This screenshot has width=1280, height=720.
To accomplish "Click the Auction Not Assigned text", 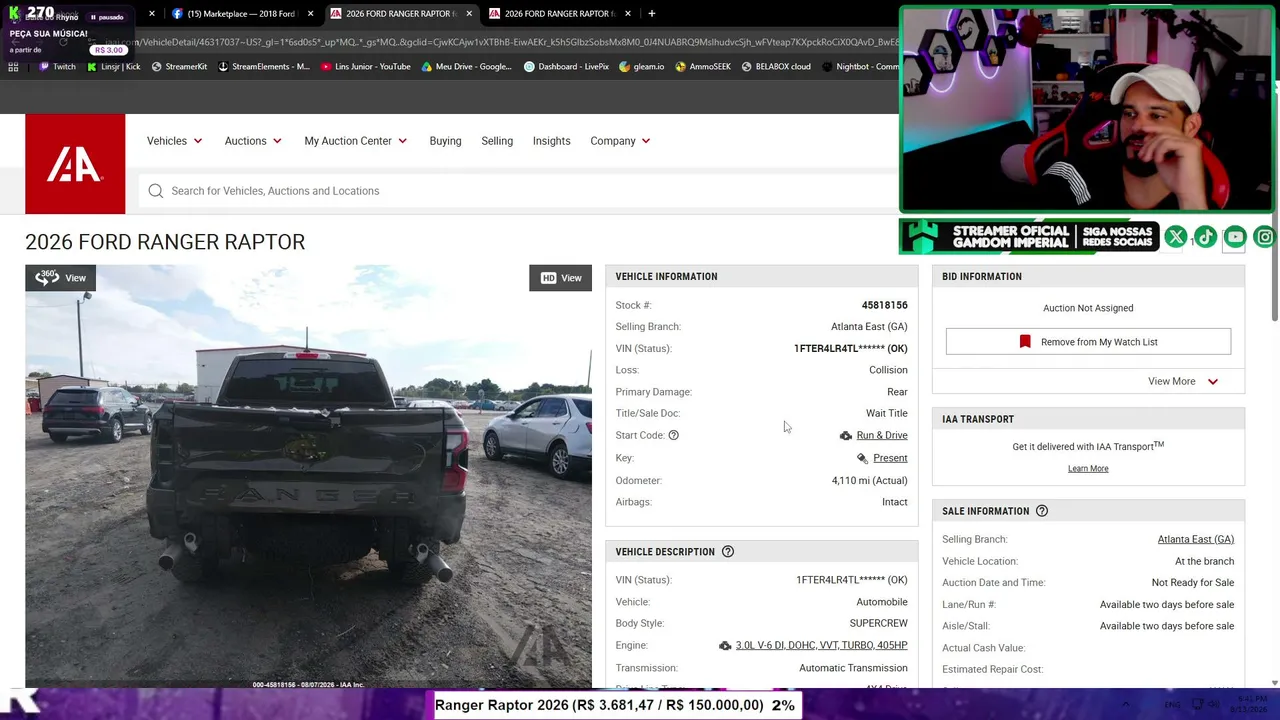I will (1088, 308).
